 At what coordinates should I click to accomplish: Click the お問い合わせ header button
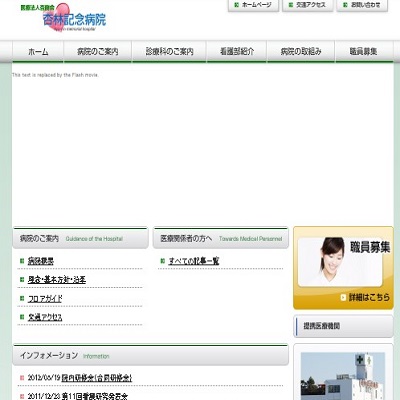(362, 5)
